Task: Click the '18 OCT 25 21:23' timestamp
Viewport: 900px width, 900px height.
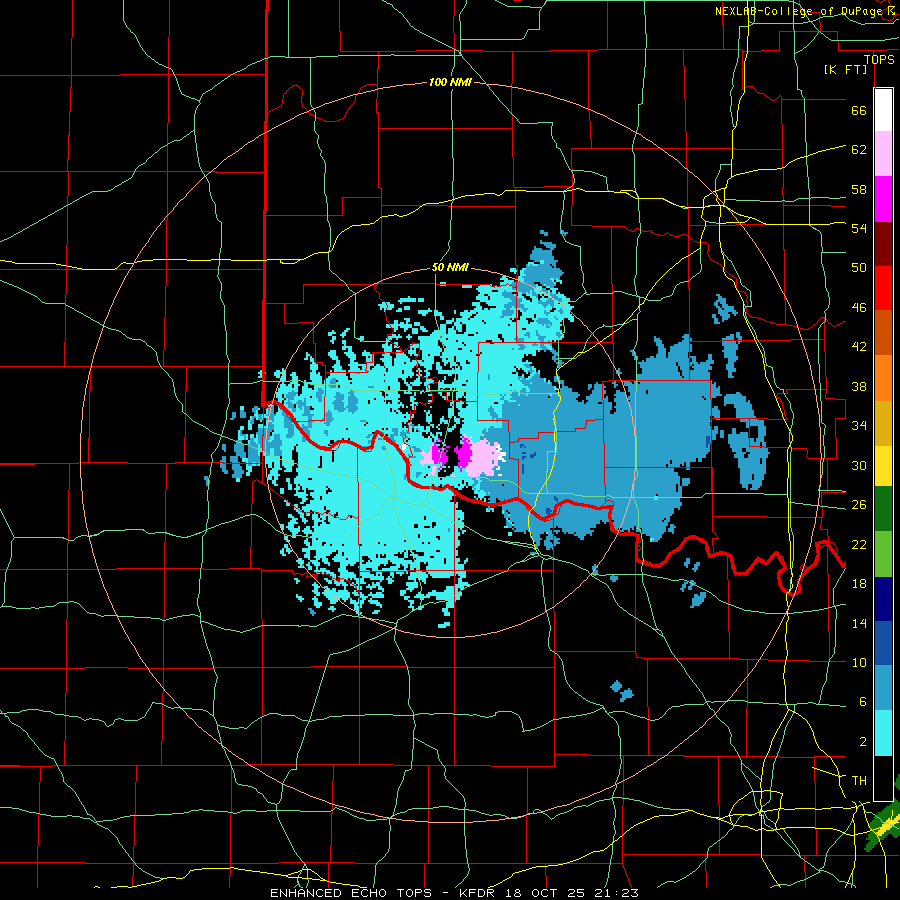Action: 572,893
